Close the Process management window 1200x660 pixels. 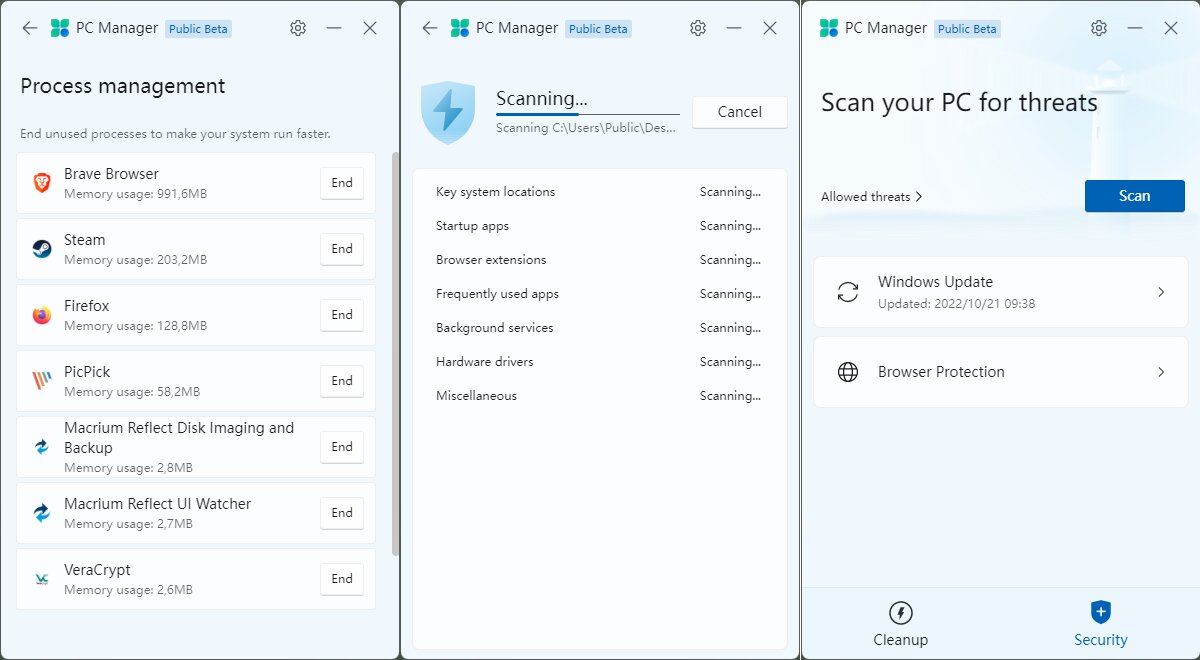pos(370,28)
